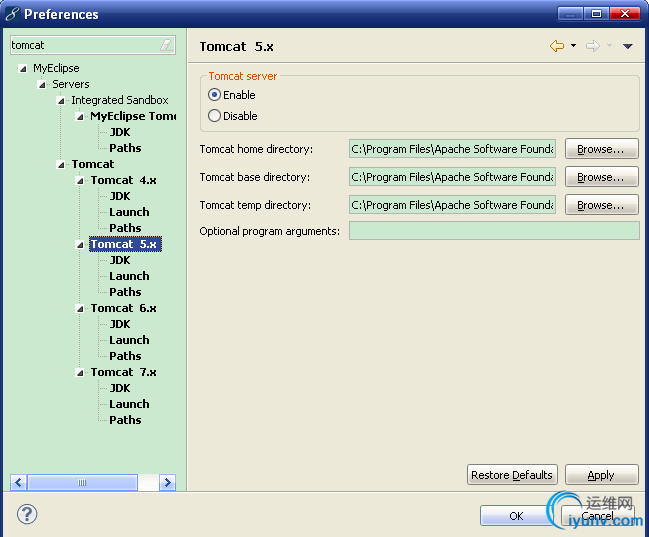
Task: Click the forward navigation arrow icon
Action: click(593, 46)
